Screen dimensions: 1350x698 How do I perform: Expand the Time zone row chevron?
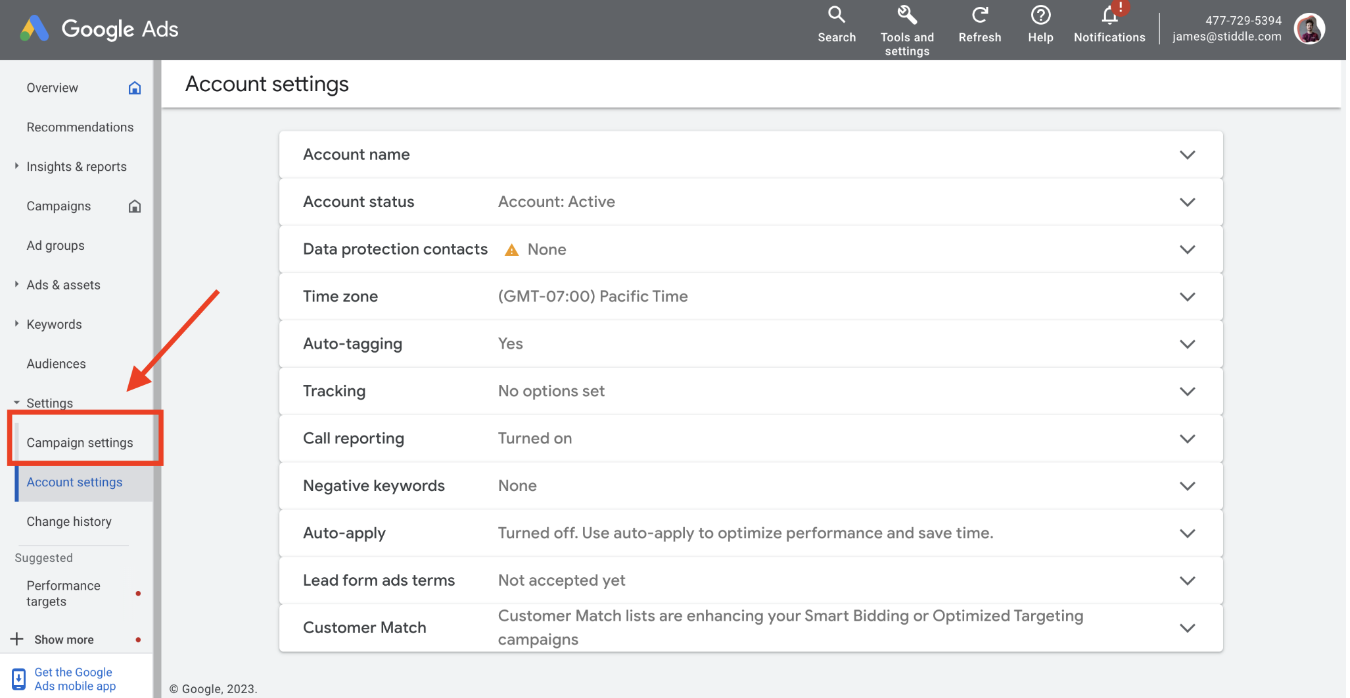(1187, 297)
